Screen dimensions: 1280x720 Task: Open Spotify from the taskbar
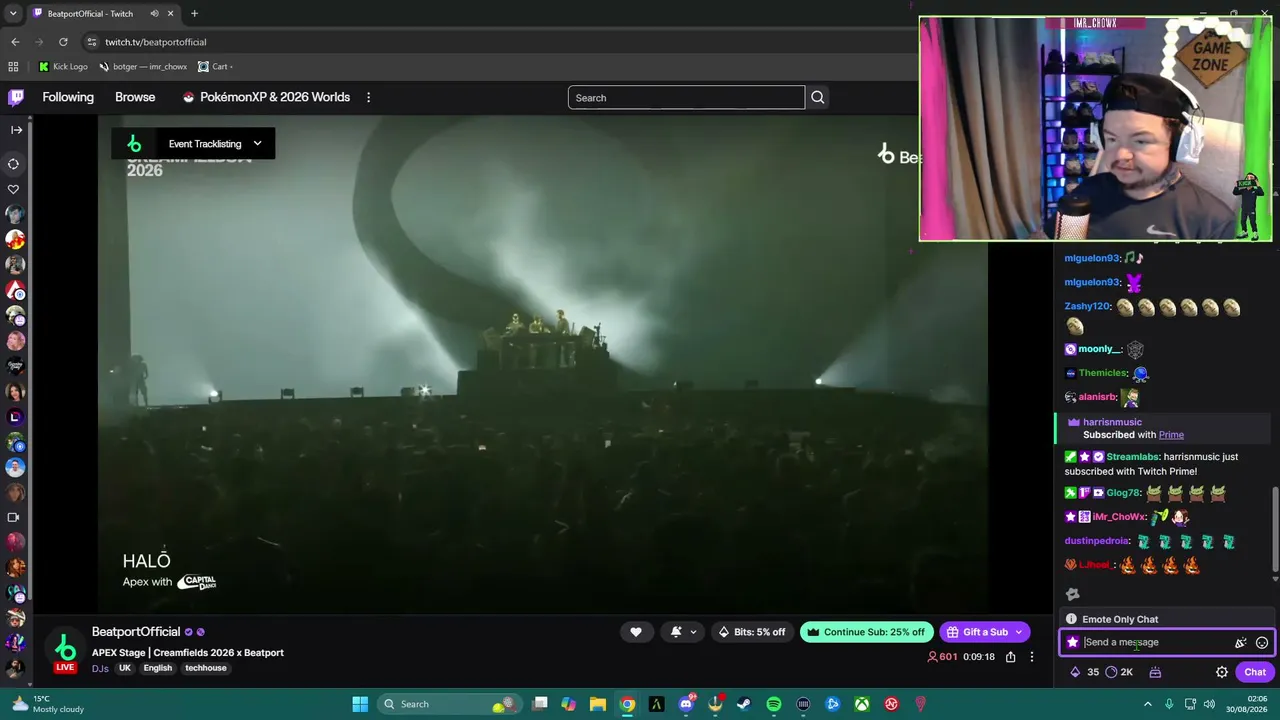coord(774,704)
